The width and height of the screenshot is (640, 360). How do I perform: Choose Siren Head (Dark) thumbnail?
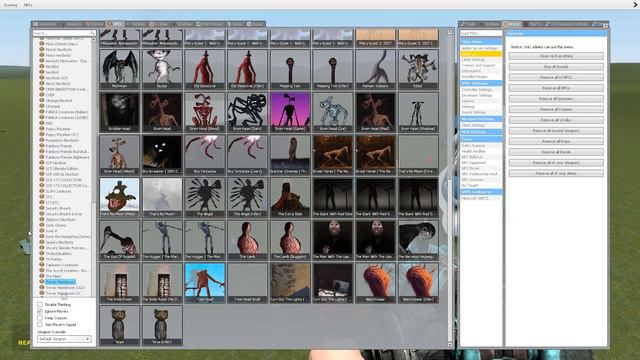[247, 112]
